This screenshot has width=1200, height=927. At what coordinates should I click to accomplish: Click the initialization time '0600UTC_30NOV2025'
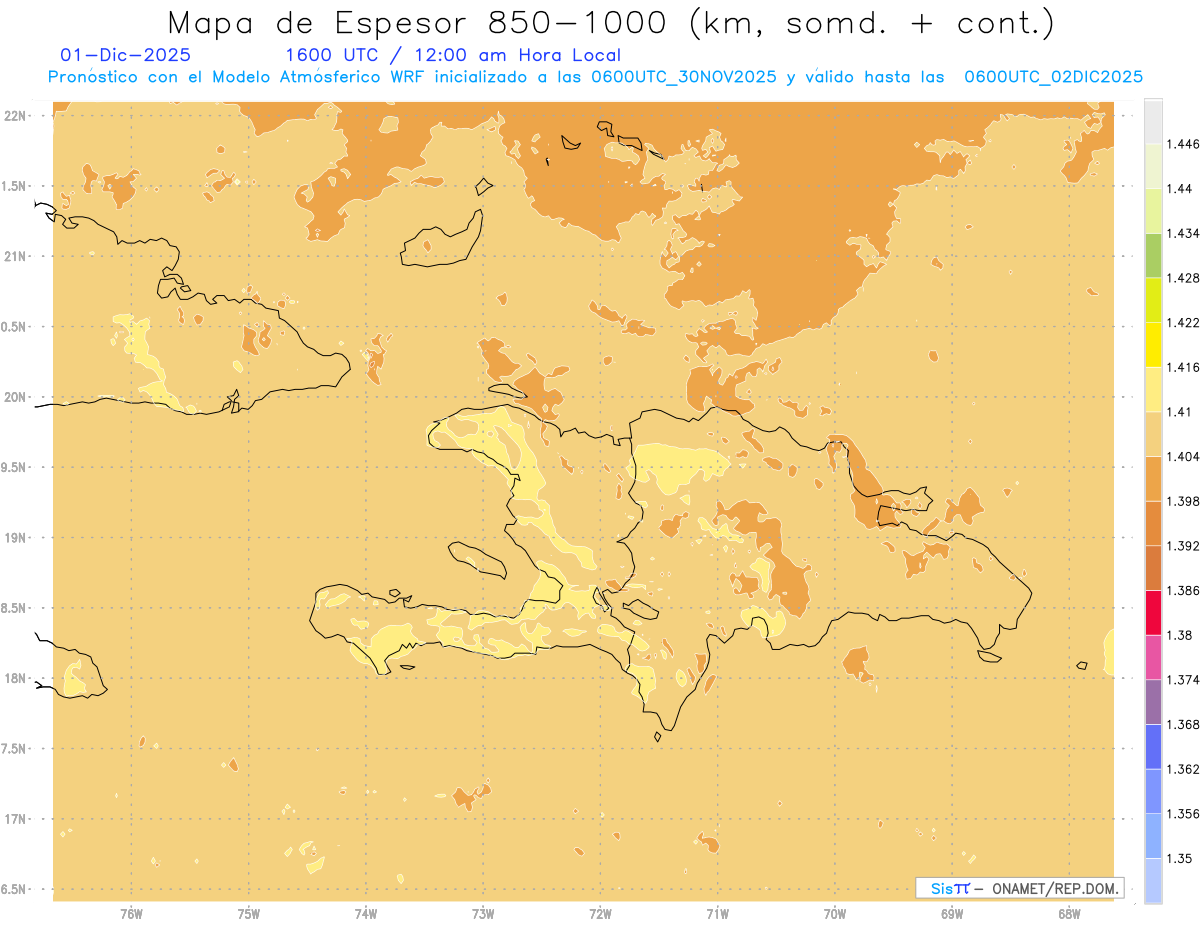tap(683, 77)
